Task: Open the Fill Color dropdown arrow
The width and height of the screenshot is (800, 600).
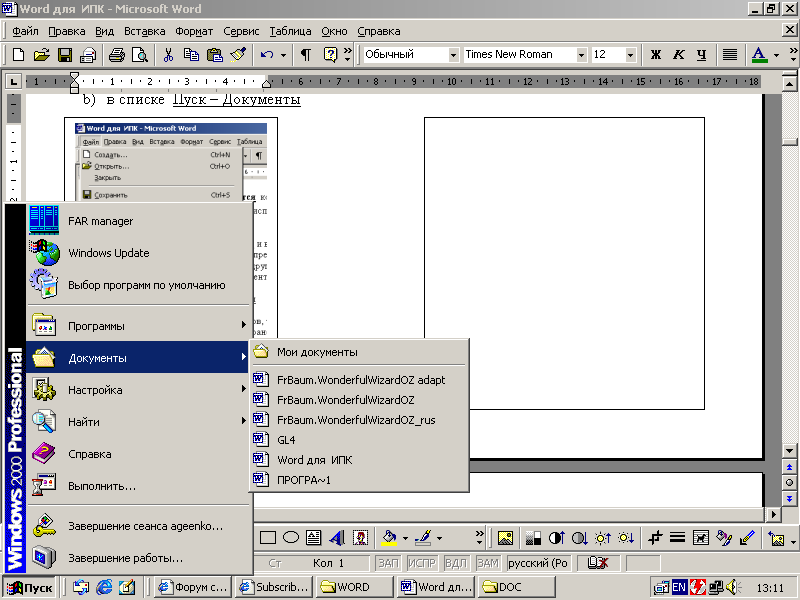Action: pos(405,538)
